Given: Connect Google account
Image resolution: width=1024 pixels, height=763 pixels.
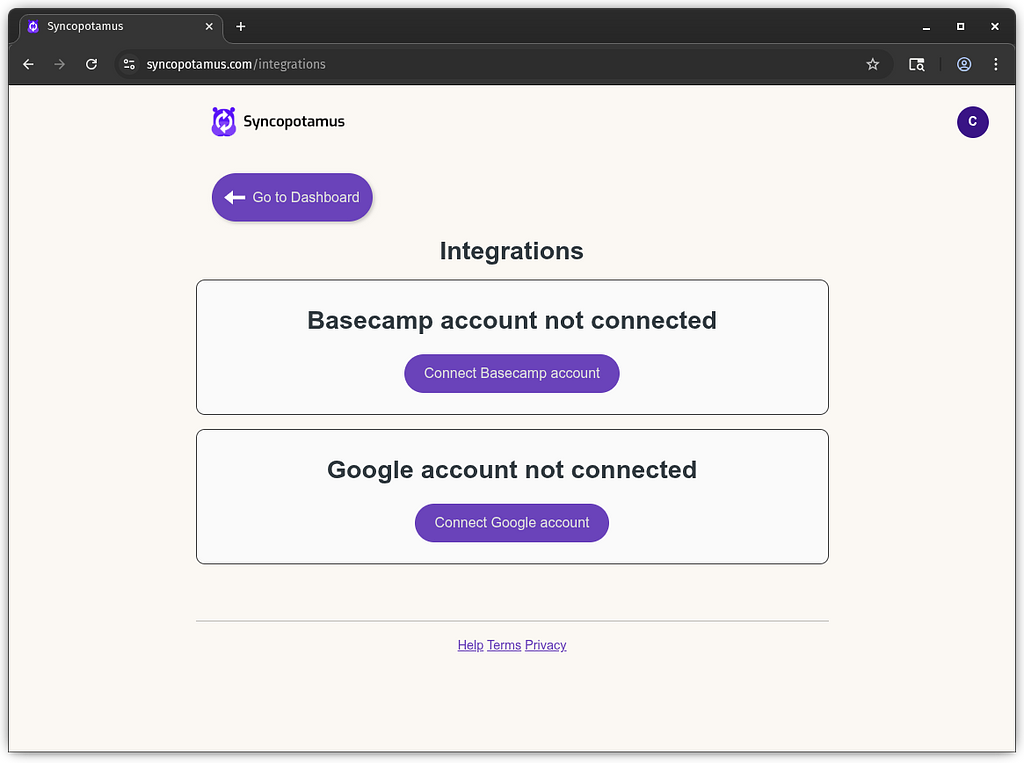Looking at the screenshot, I should 512,523.
